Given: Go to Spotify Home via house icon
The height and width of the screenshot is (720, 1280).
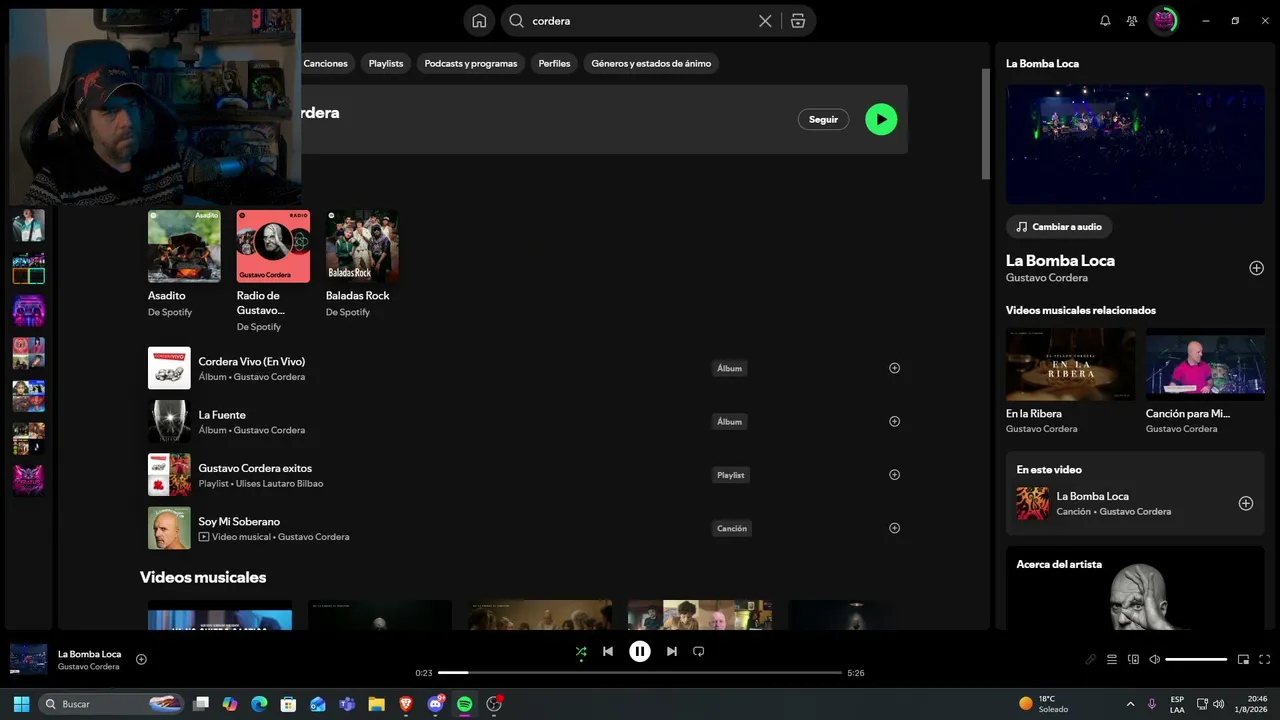Looking at the screenshot, I should [x=479, y=21].
